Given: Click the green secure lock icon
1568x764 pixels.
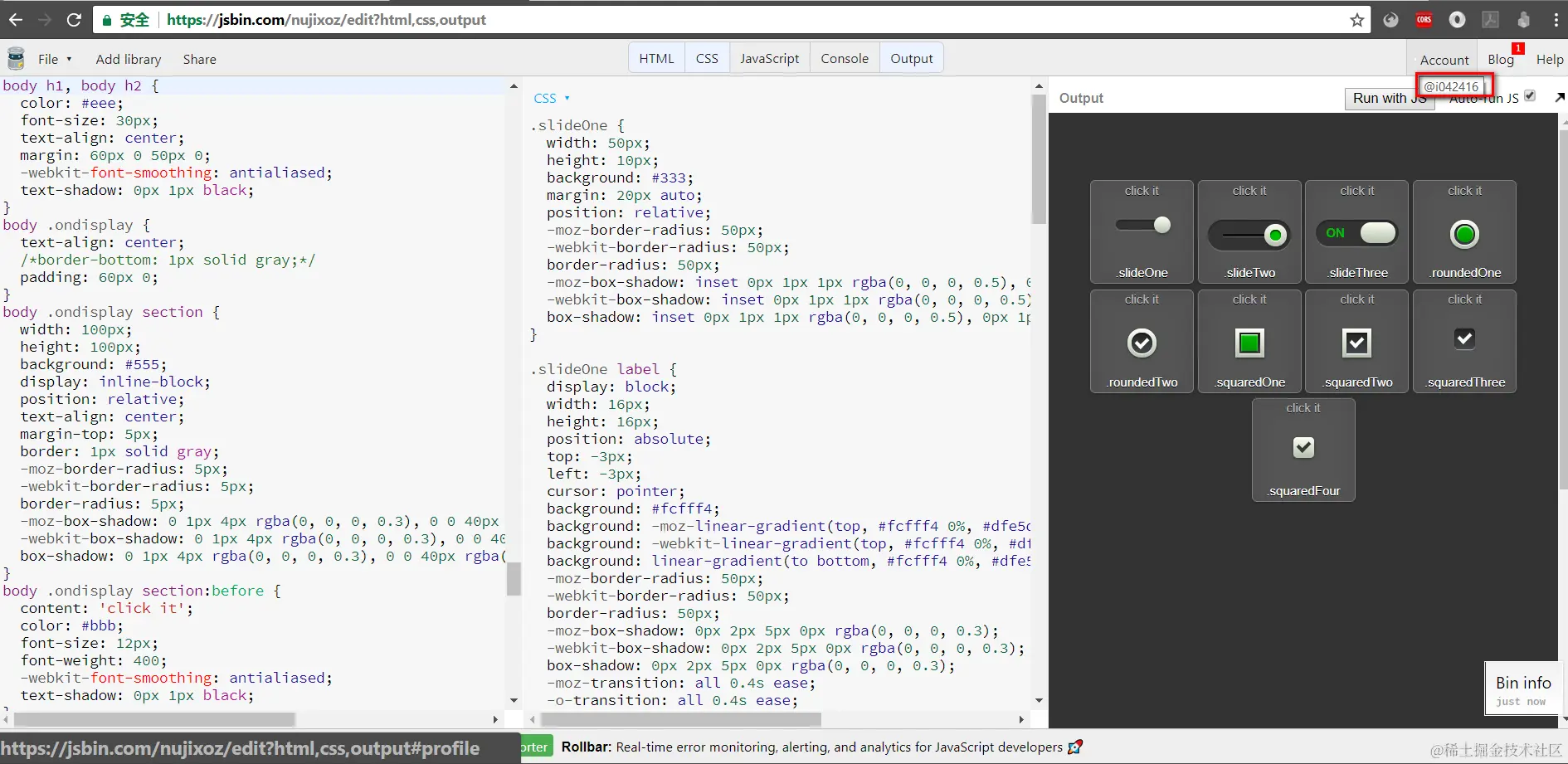Looking at the screenshot, I should (x=107, y=20).
